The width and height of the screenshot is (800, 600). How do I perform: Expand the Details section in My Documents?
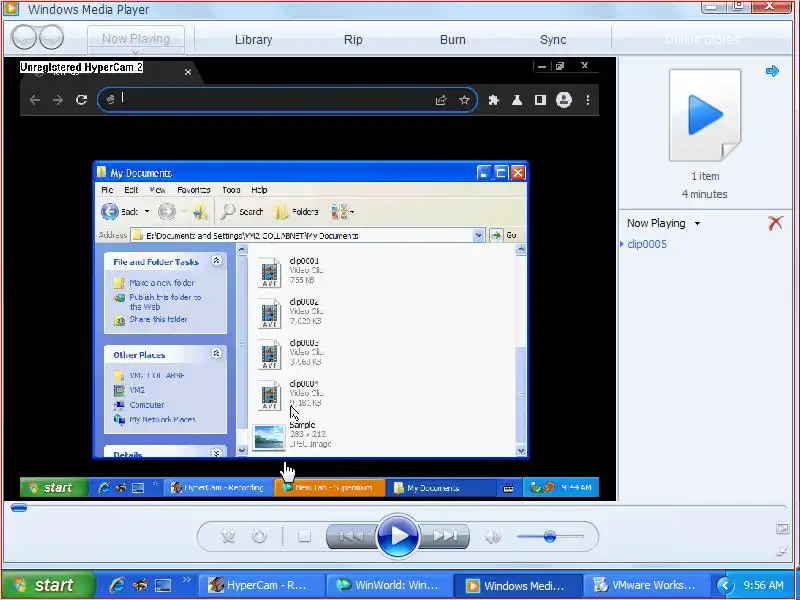click(x=216, y=453)
